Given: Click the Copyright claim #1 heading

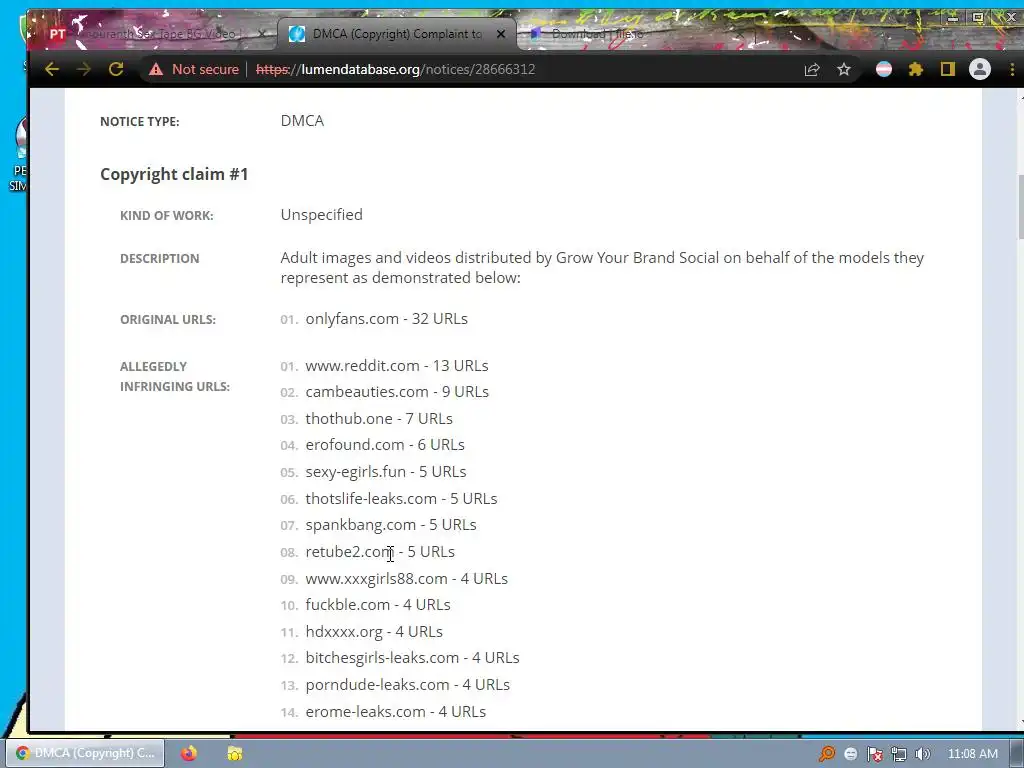Looking at the screenshot, I should click(x=174, y=174).
